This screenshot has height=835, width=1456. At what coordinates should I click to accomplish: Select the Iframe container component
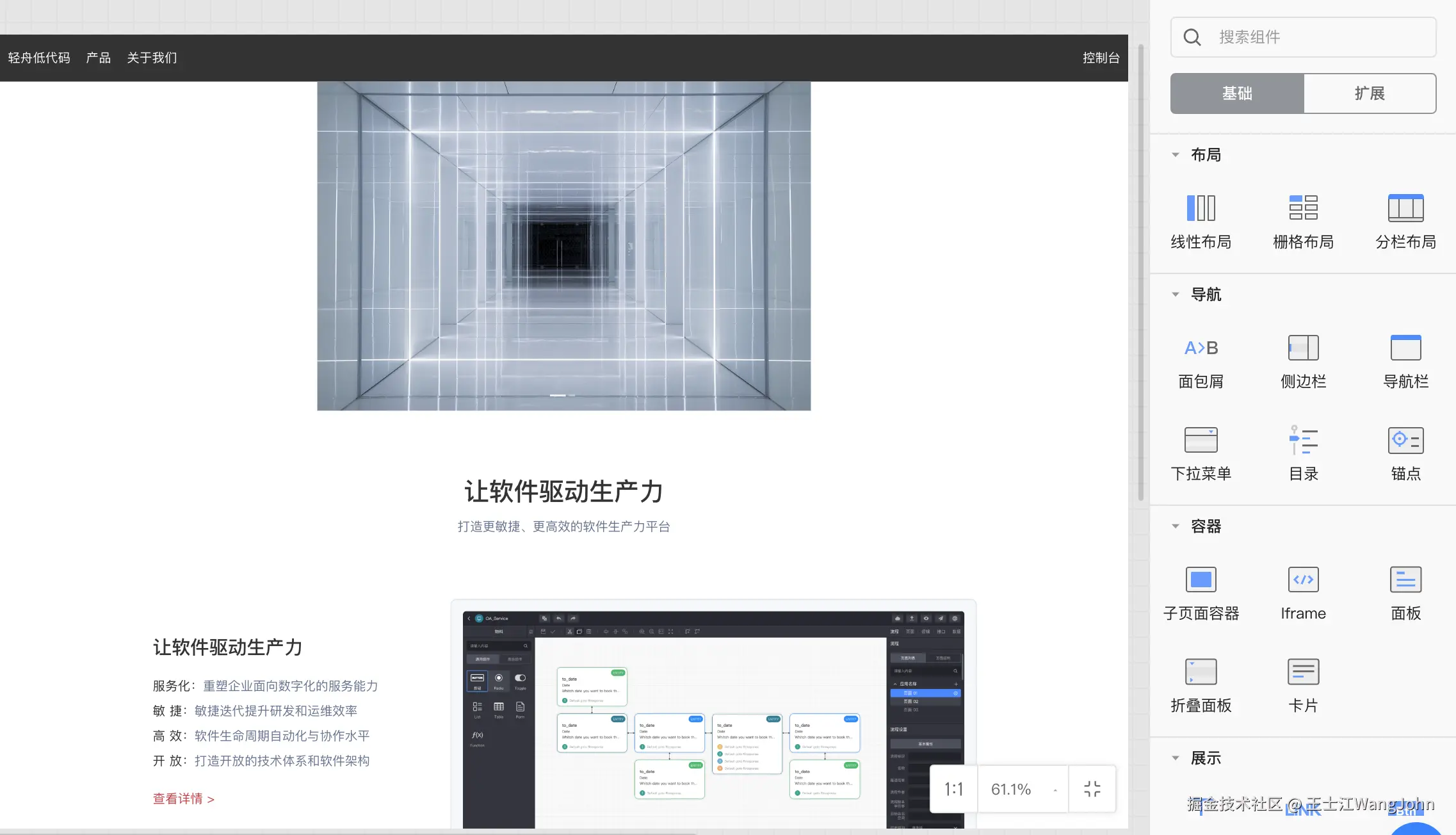point(1302,592)
